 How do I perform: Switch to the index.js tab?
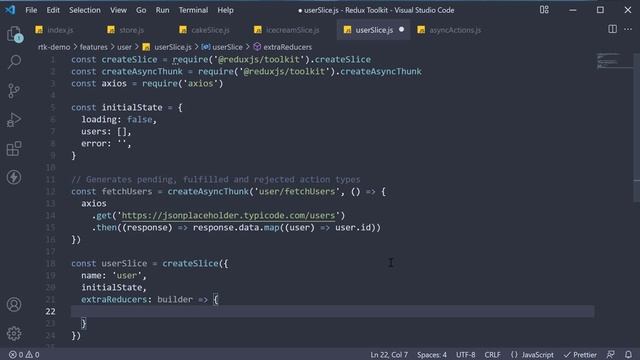pos(60,30)
